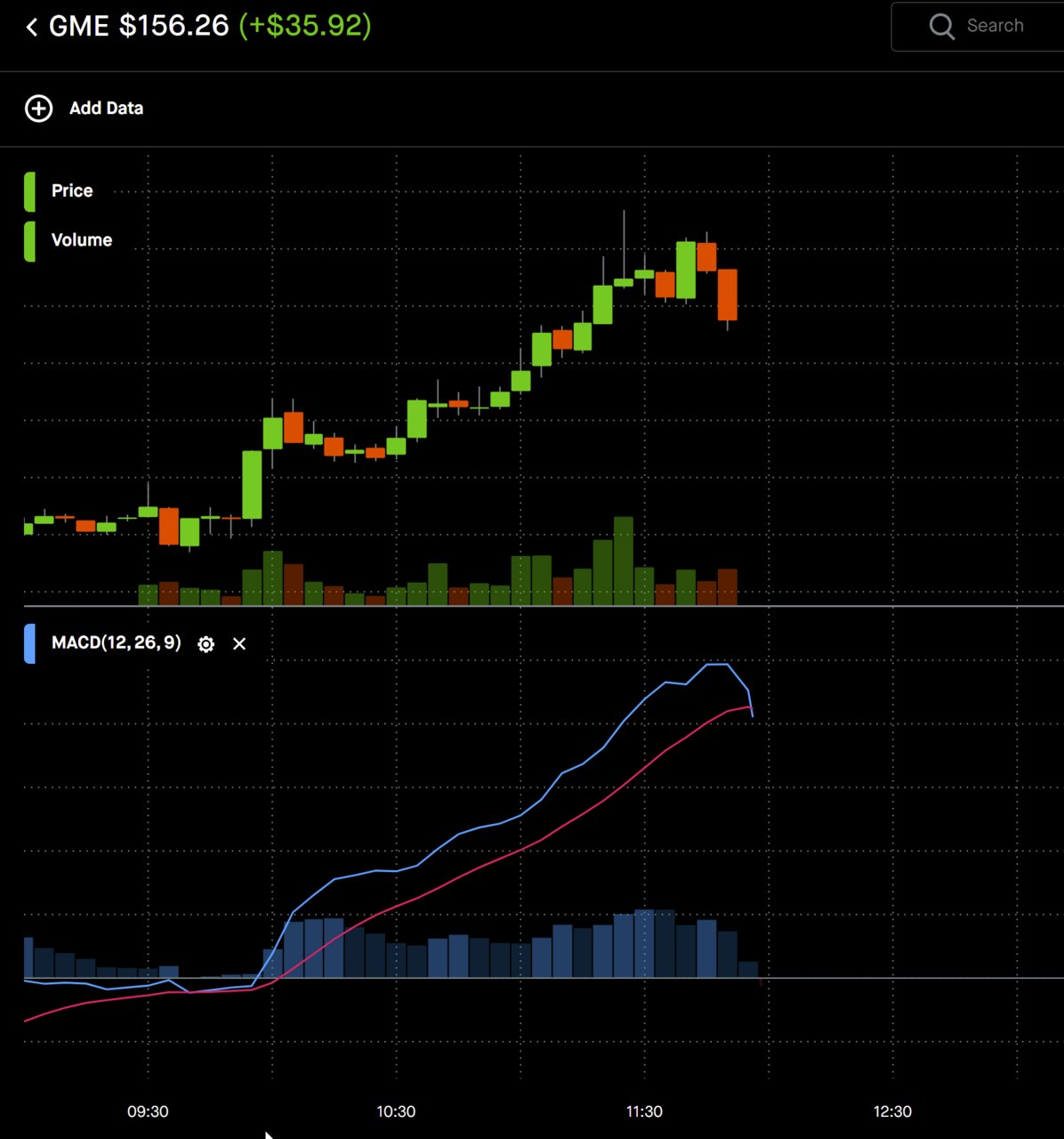Click the 10:30 time axis label
Viewport: 1064px width, 1139px height.
click(x=396, y=1111)
